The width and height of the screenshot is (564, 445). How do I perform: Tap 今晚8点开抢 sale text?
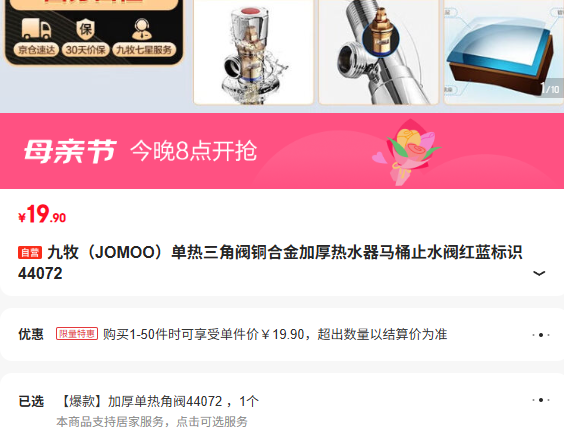(194, 151)
